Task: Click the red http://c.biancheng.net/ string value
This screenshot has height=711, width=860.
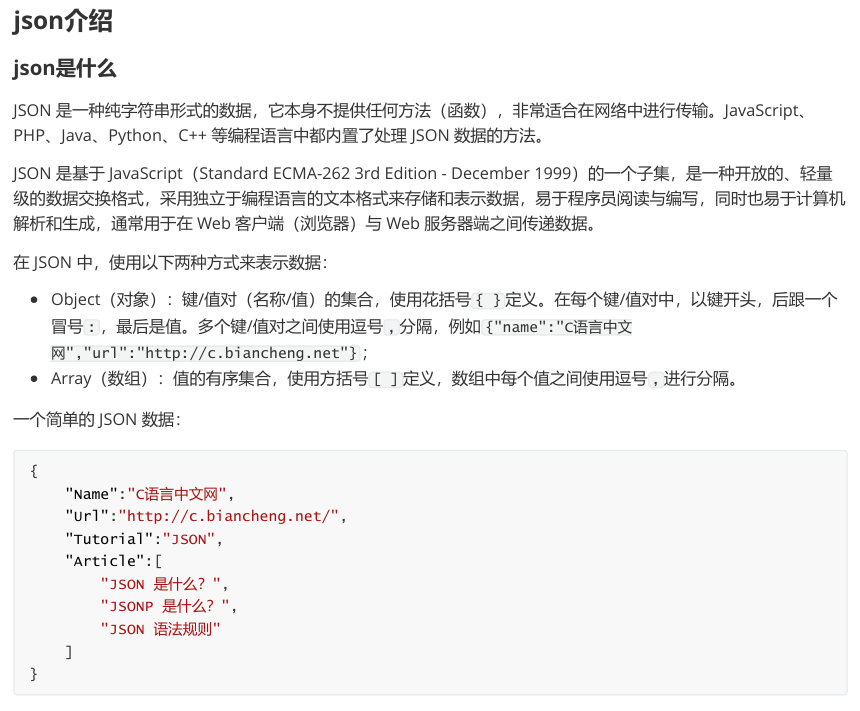Action: [x=229, y=516]
